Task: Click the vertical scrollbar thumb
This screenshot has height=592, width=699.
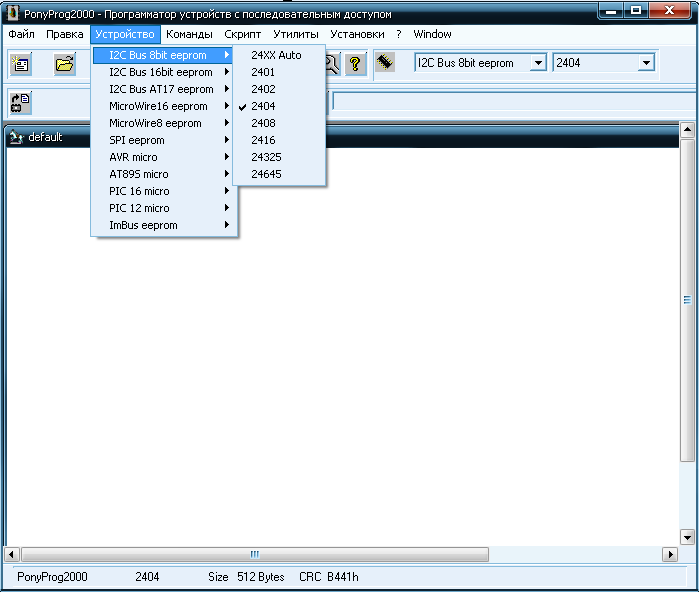Action: pyautogui.click(x=687, y=300)
